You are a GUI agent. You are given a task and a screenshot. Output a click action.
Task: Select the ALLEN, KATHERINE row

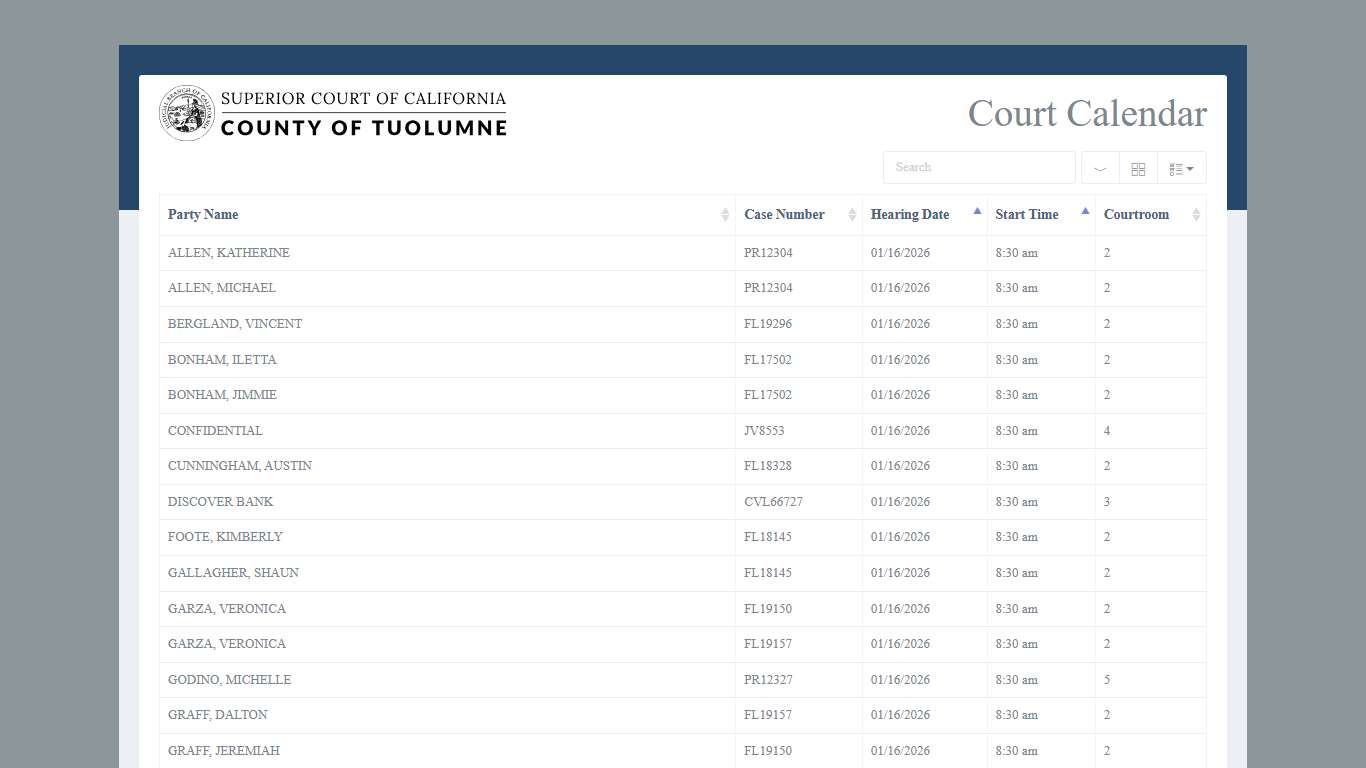[x=229, y=253]
